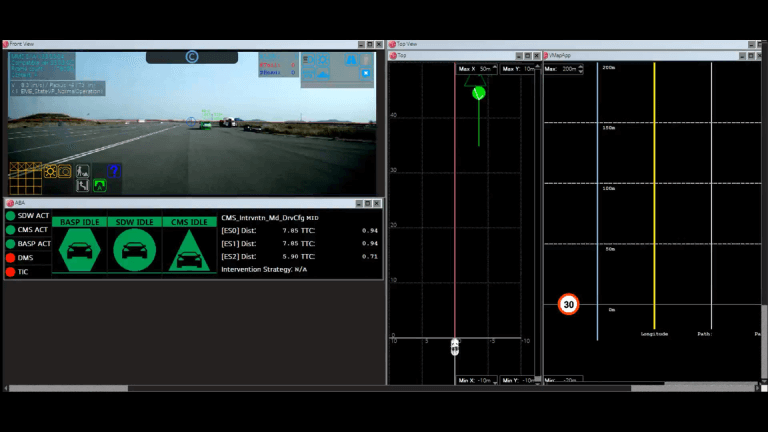
Task: Toggle the orange sun brightness icon
Action: (48, 171)
